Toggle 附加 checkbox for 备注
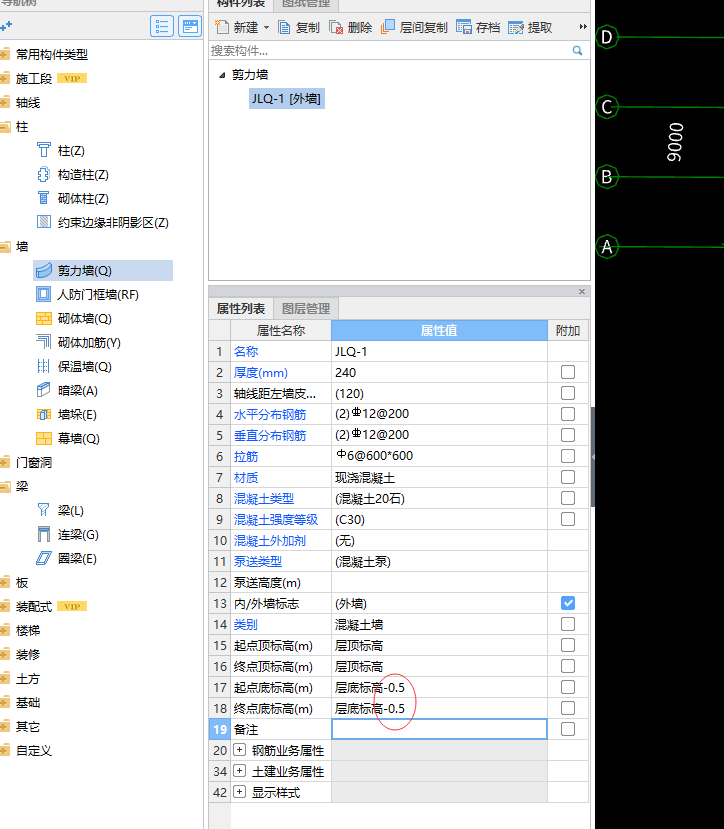This screenshot has height=829, width=724. pyautogui.click(x=568, y=729)
